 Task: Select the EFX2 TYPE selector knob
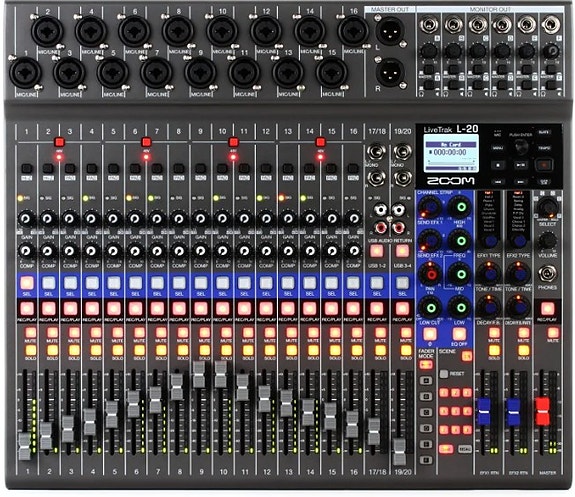point(519,241)
